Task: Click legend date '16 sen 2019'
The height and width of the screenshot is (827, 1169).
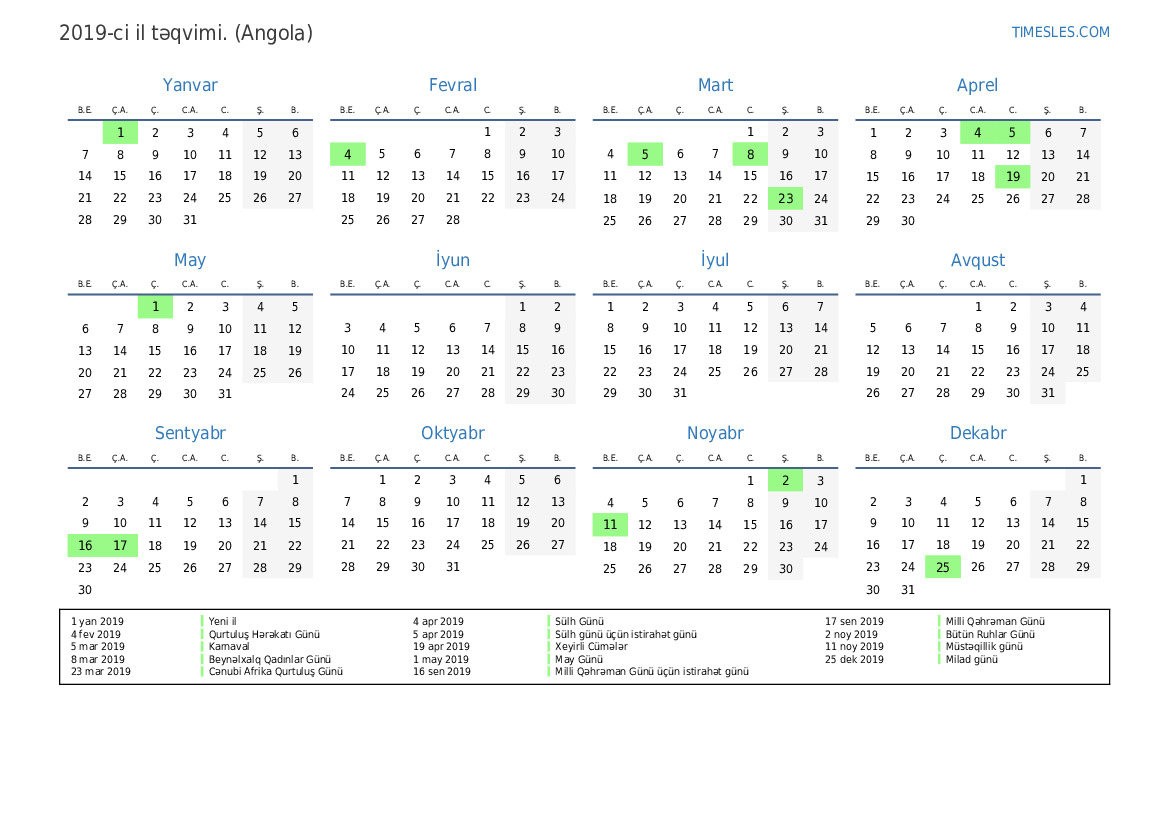Action: click(x=442, y=671)
